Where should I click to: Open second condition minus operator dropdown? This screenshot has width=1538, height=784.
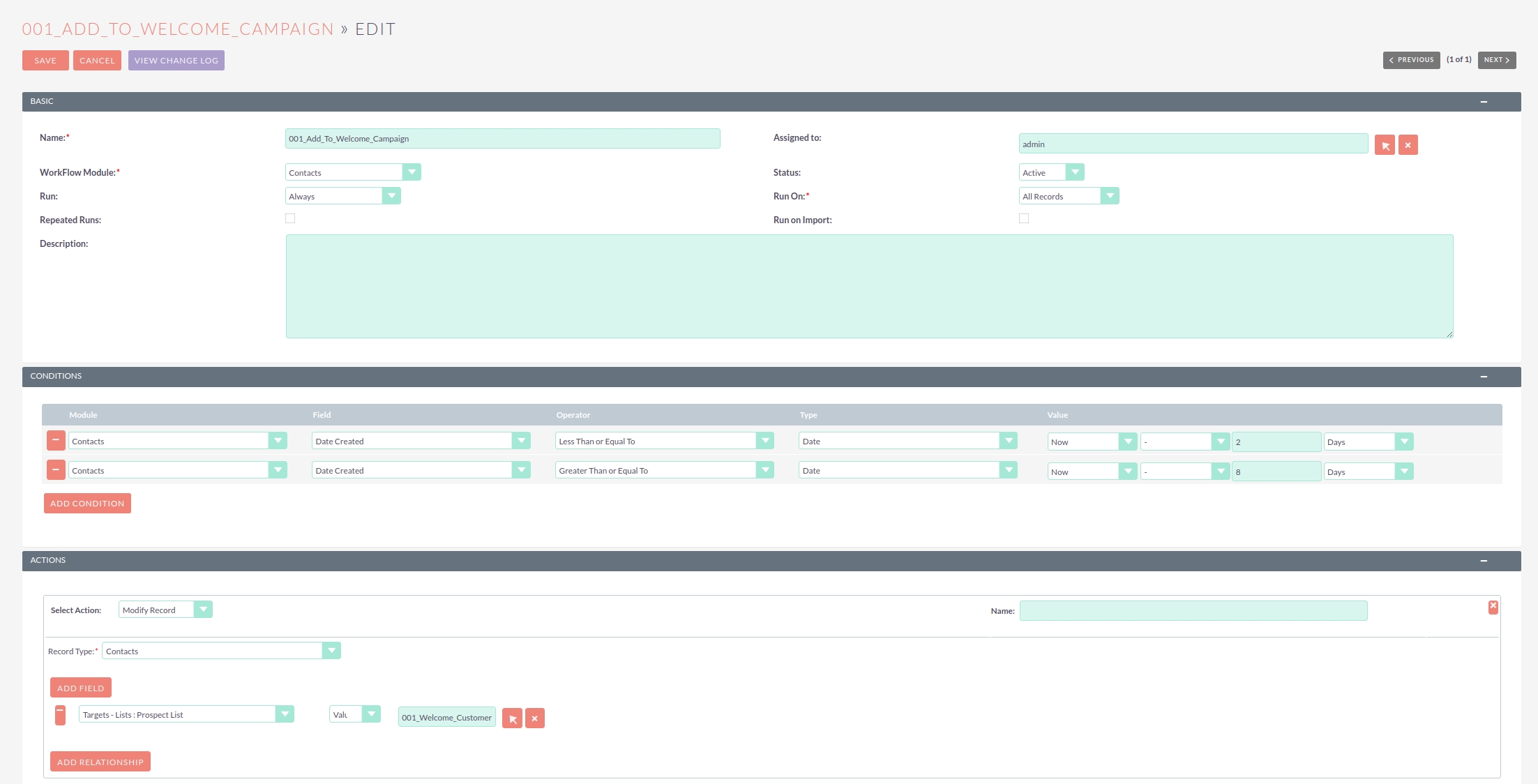click(1185, 472)
